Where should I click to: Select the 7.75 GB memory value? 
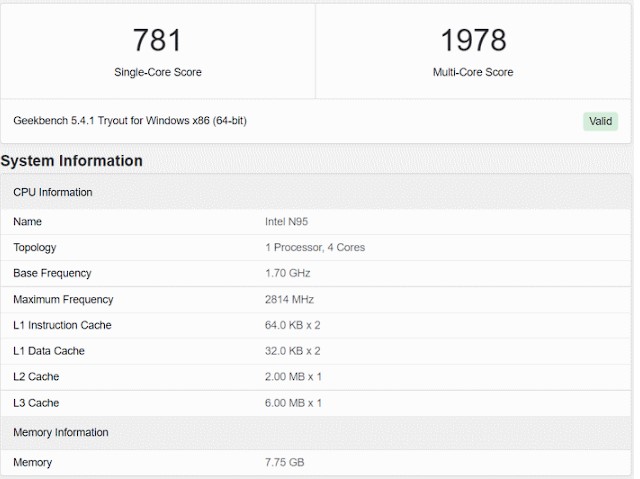coord(285,462)
